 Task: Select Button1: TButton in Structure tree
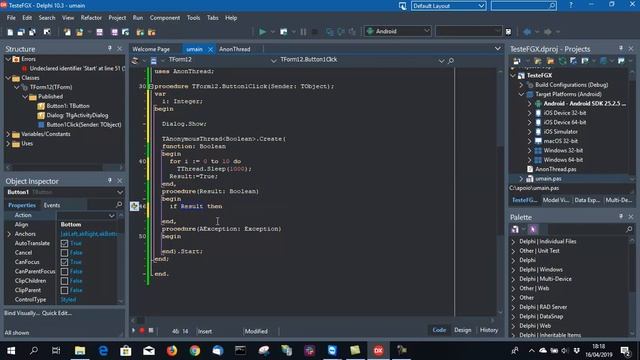(68, 106)
